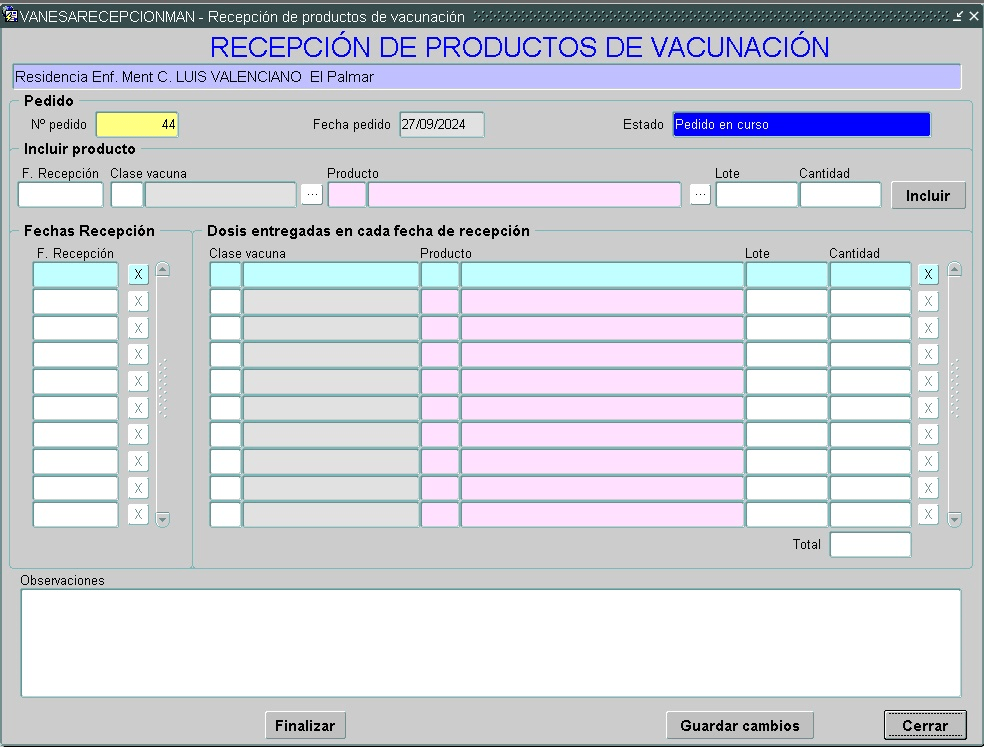Image resolution: width=984 pixels, height=747 pixels.
Task: Click the Lote field in Incluir producto
Action: click(x=756, y=194)
